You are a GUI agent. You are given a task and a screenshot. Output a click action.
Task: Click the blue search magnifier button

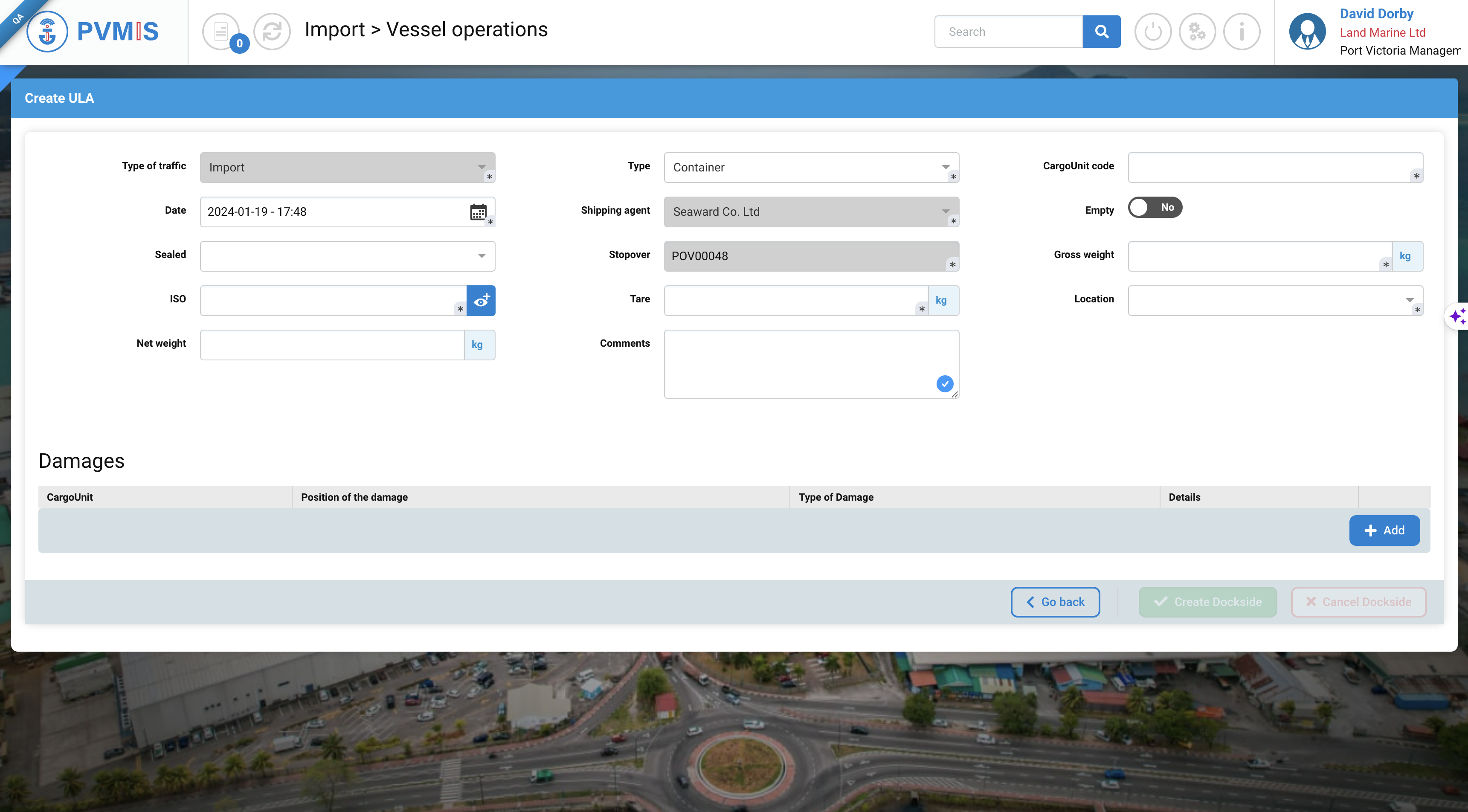coord(1101,31)
